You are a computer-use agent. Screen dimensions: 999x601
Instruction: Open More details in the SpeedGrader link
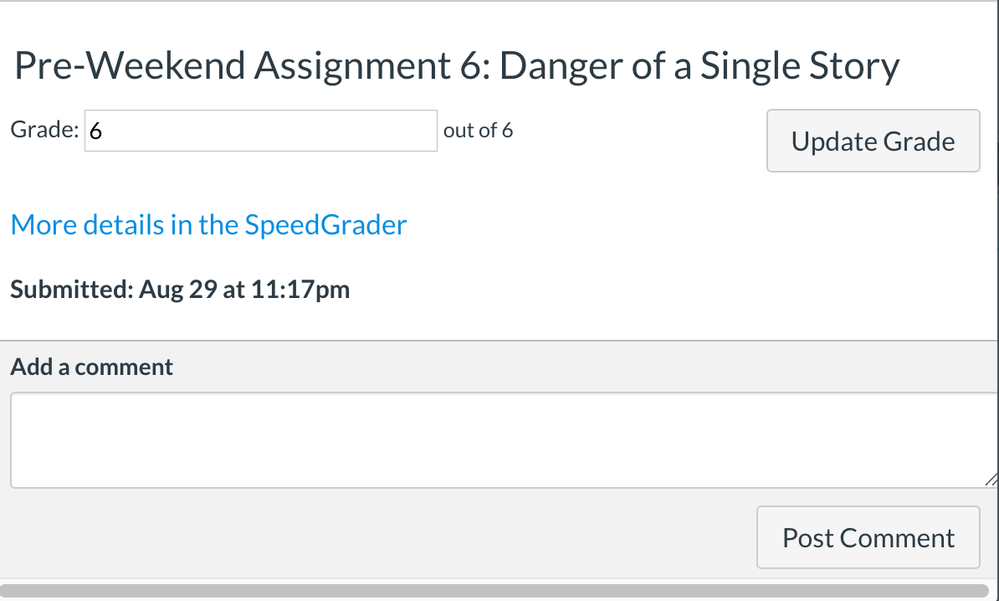[x=208, y=224]
